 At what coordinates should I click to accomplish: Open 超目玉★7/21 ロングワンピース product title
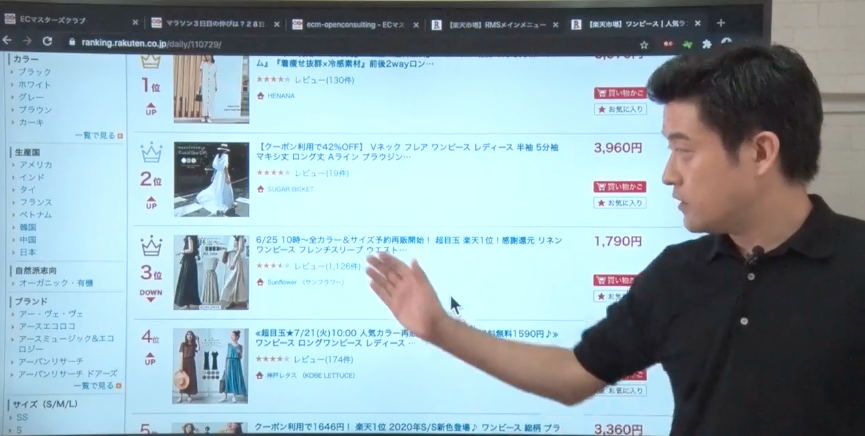coord(407,339)
